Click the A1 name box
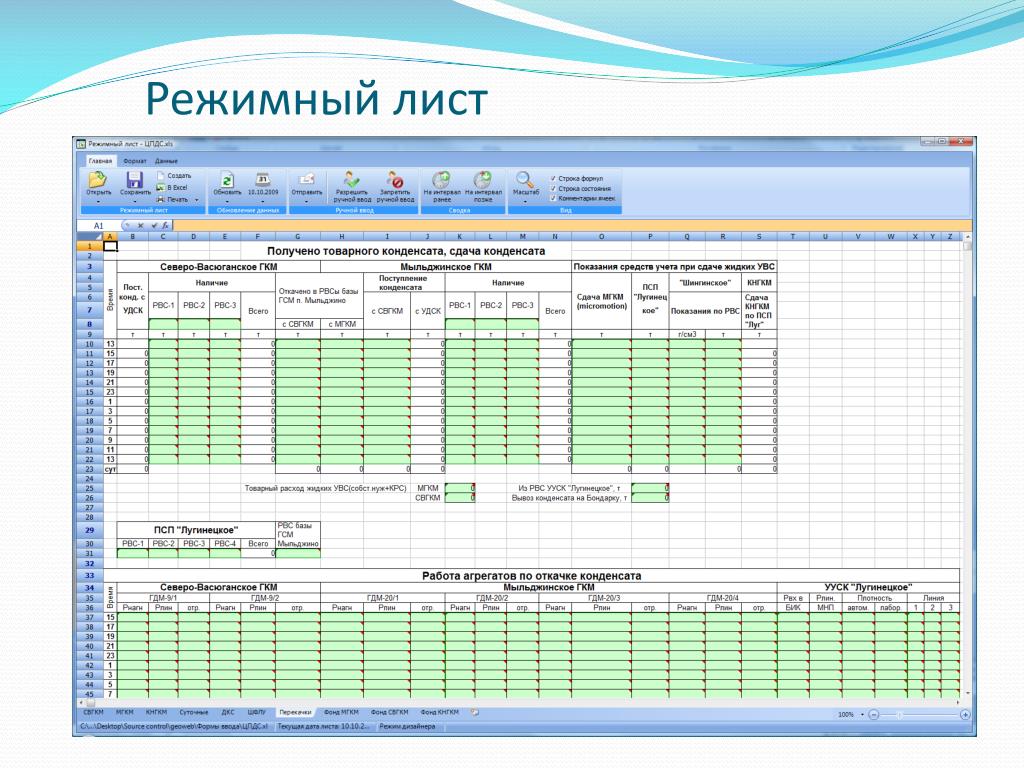 click(99, 225)
